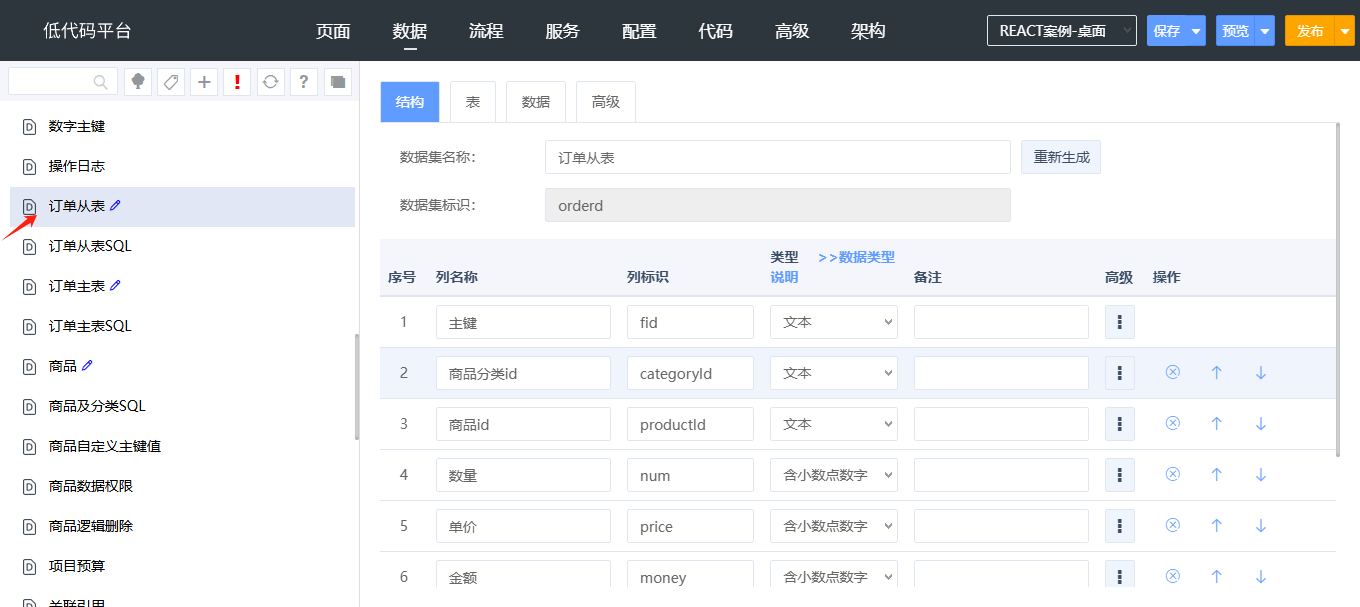Open advanced menu for 商品分类id row
The width and height of the screenshot is (1360, 607).
point(1120,373)
